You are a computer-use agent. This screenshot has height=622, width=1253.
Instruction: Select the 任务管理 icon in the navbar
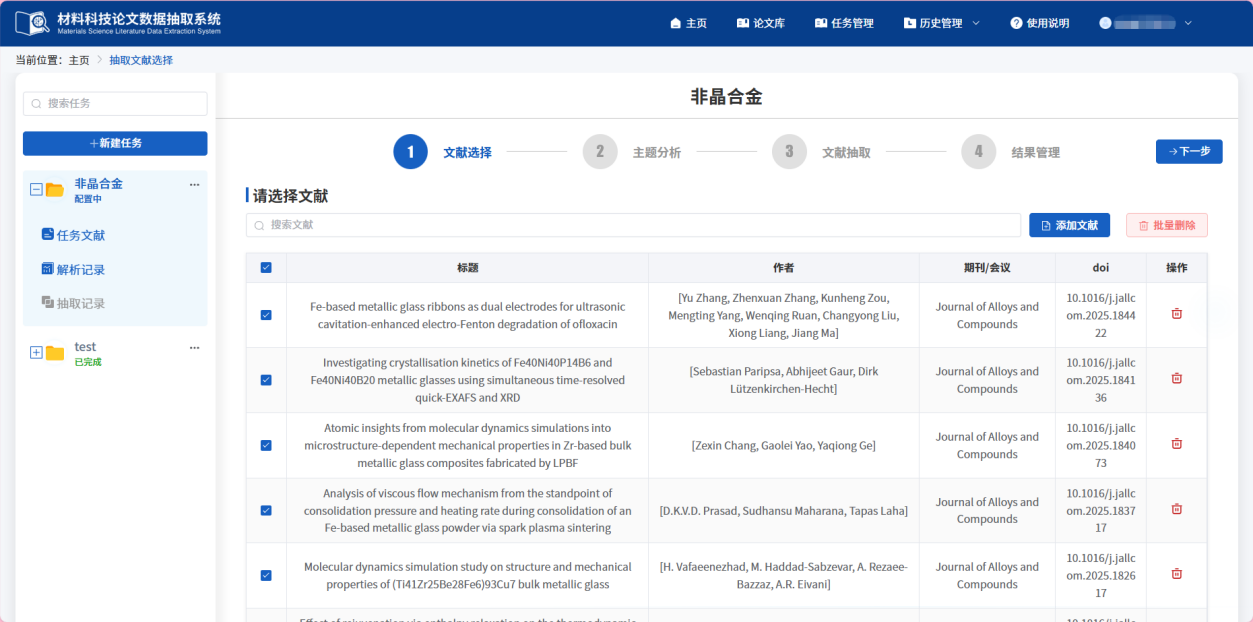822,22
